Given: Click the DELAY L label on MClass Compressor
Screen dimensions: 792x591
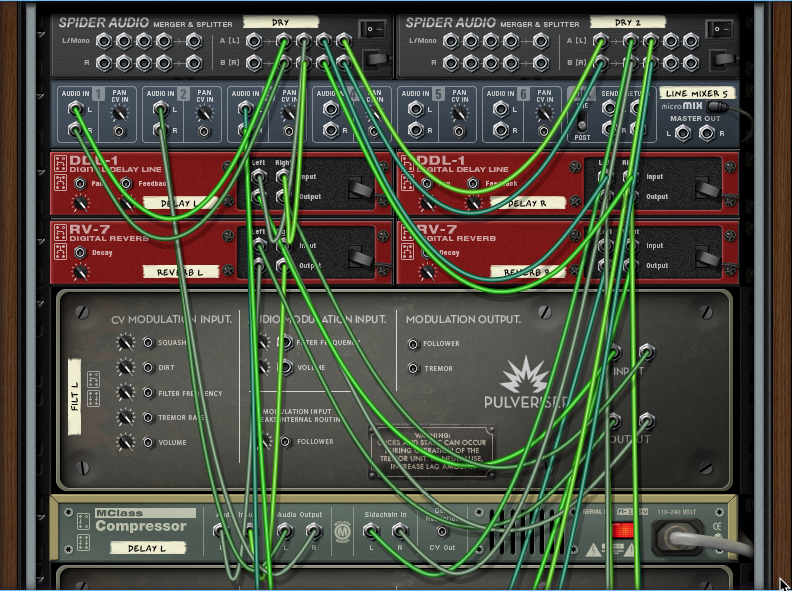Looking at the screenshot, I should coord(147,548).
